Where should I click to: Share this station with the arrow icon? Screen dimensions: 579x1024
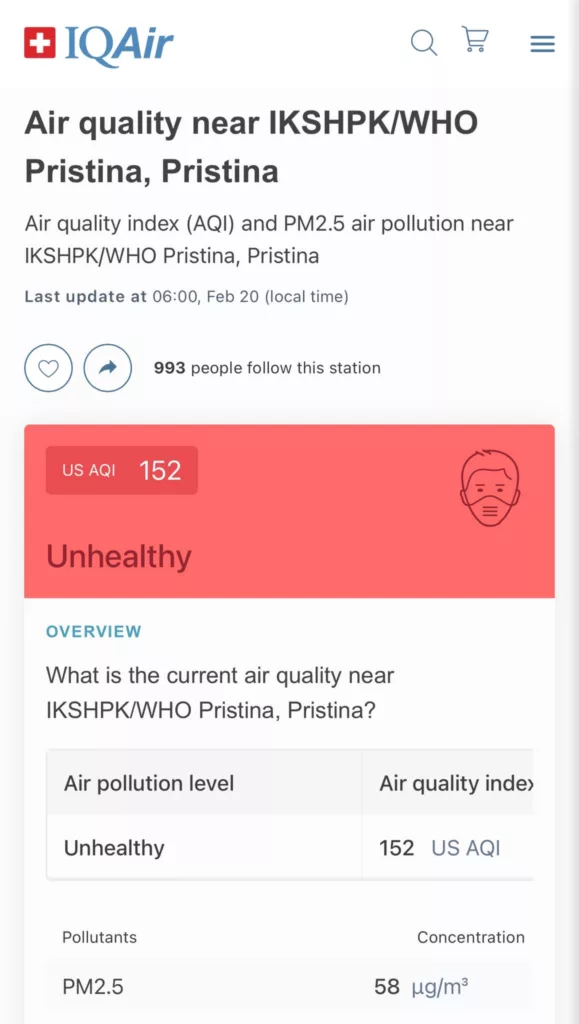(108, 368)
